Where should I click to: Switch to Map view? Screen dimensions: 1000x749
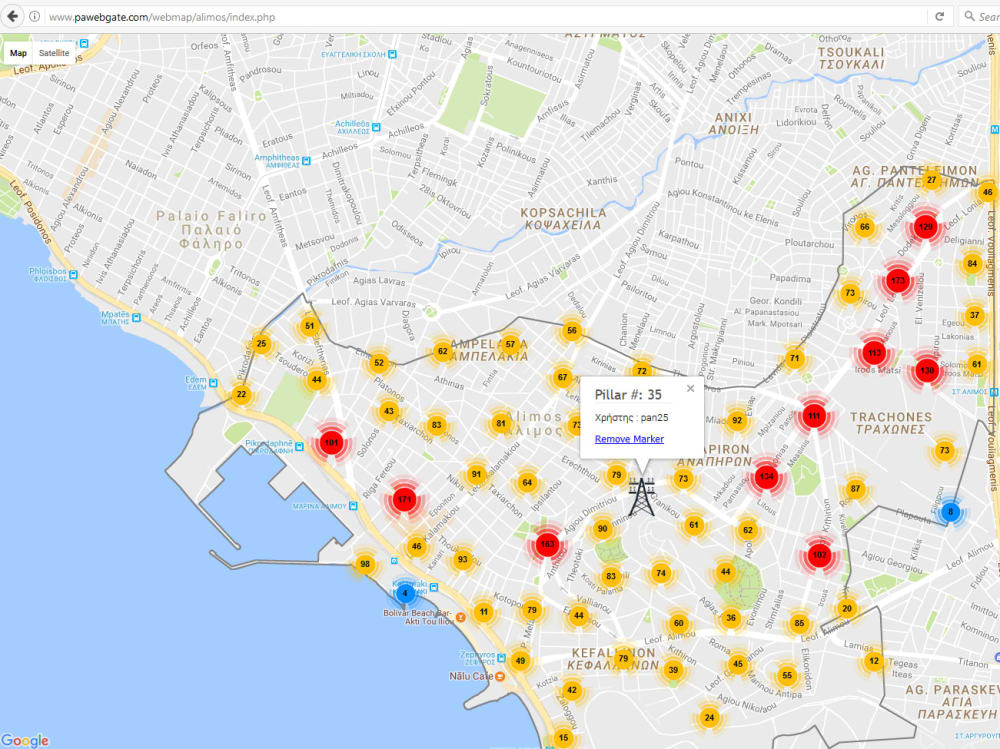(x=18, y=53)
